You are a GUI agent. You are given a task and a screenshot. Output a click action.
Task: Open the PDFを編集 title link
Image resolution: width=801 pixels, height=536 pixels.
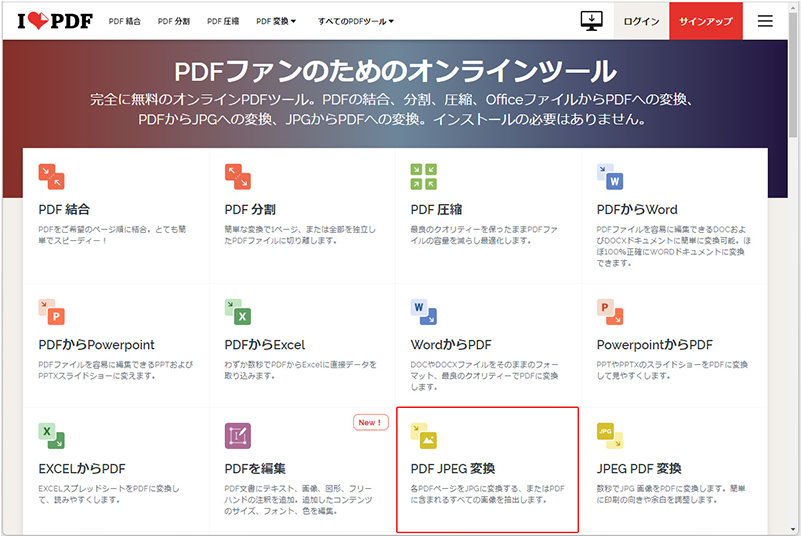click(255, 469)
